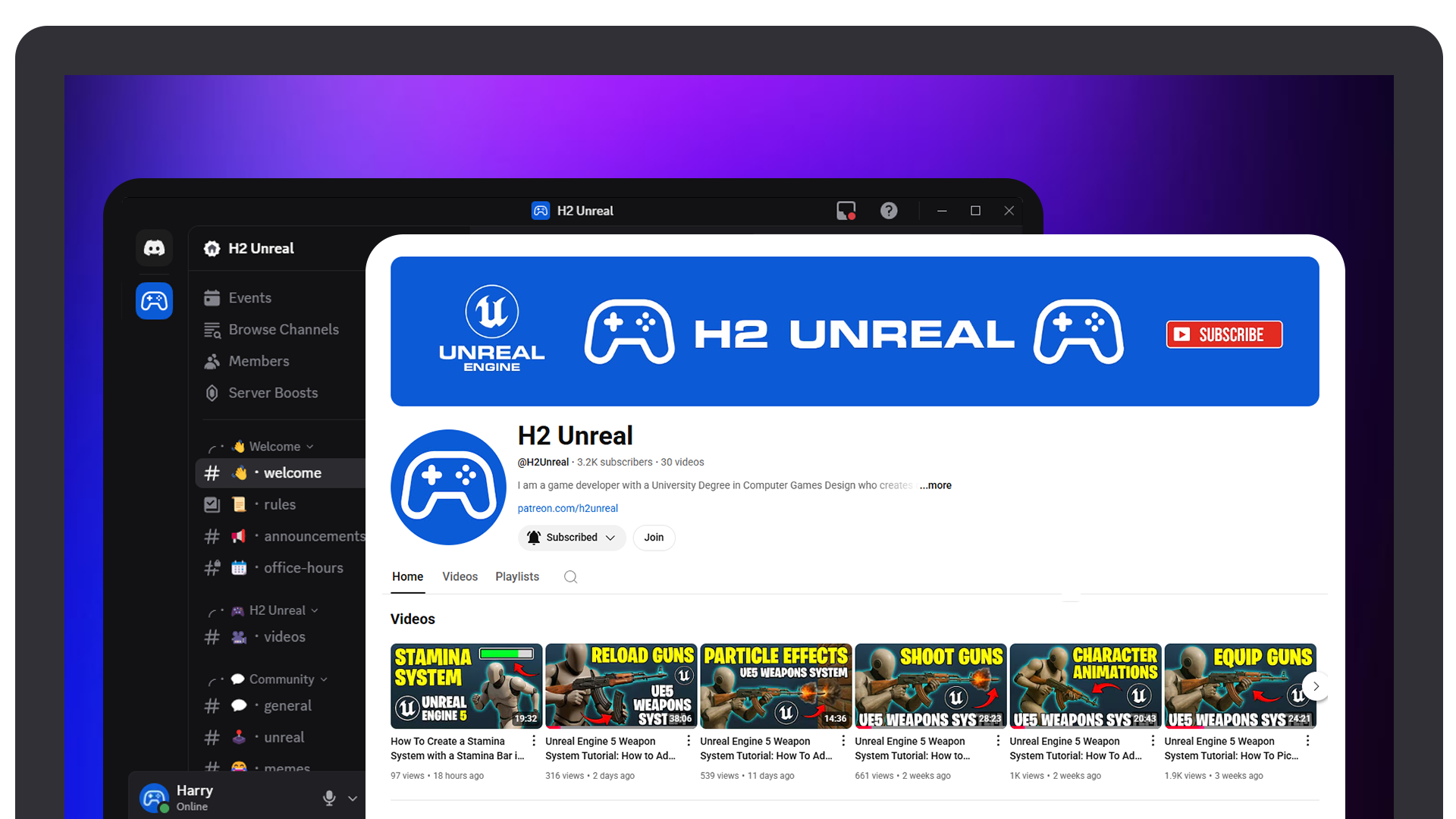The height and width of the screenshot is (819, 1456).
Task: Select the H2 Unreal server gamepad icon
Action: point(154,301)
